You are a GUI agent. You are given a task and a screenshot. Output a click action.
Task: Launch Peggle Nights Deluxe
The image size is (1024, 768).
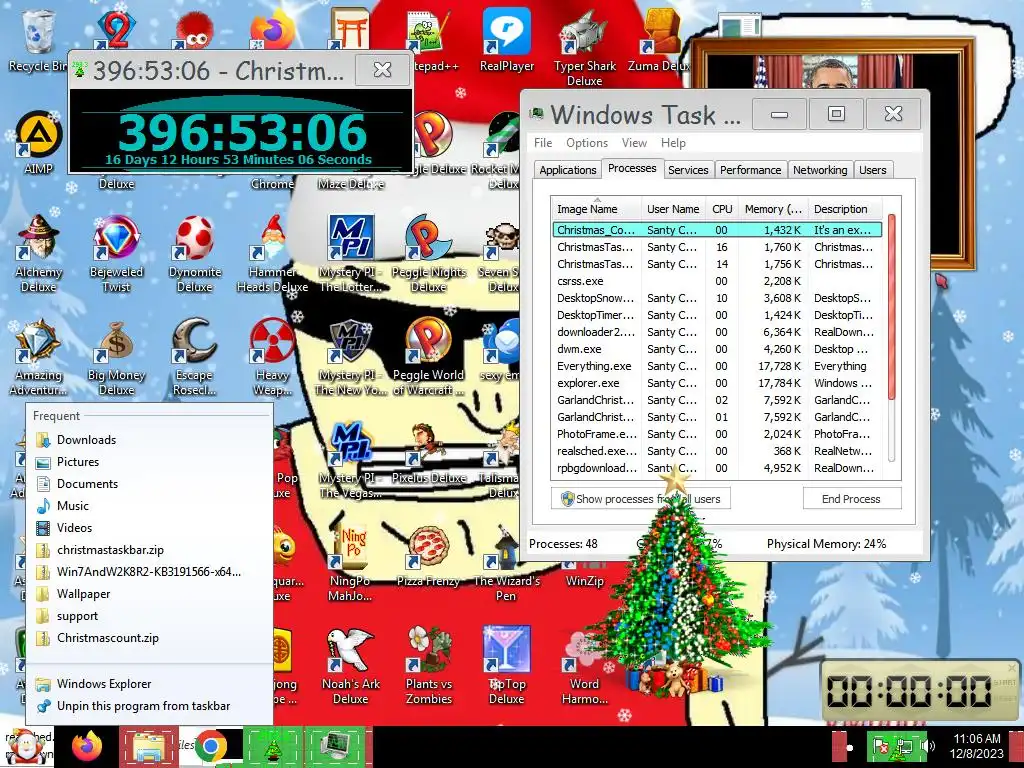(x=428, y=253)
